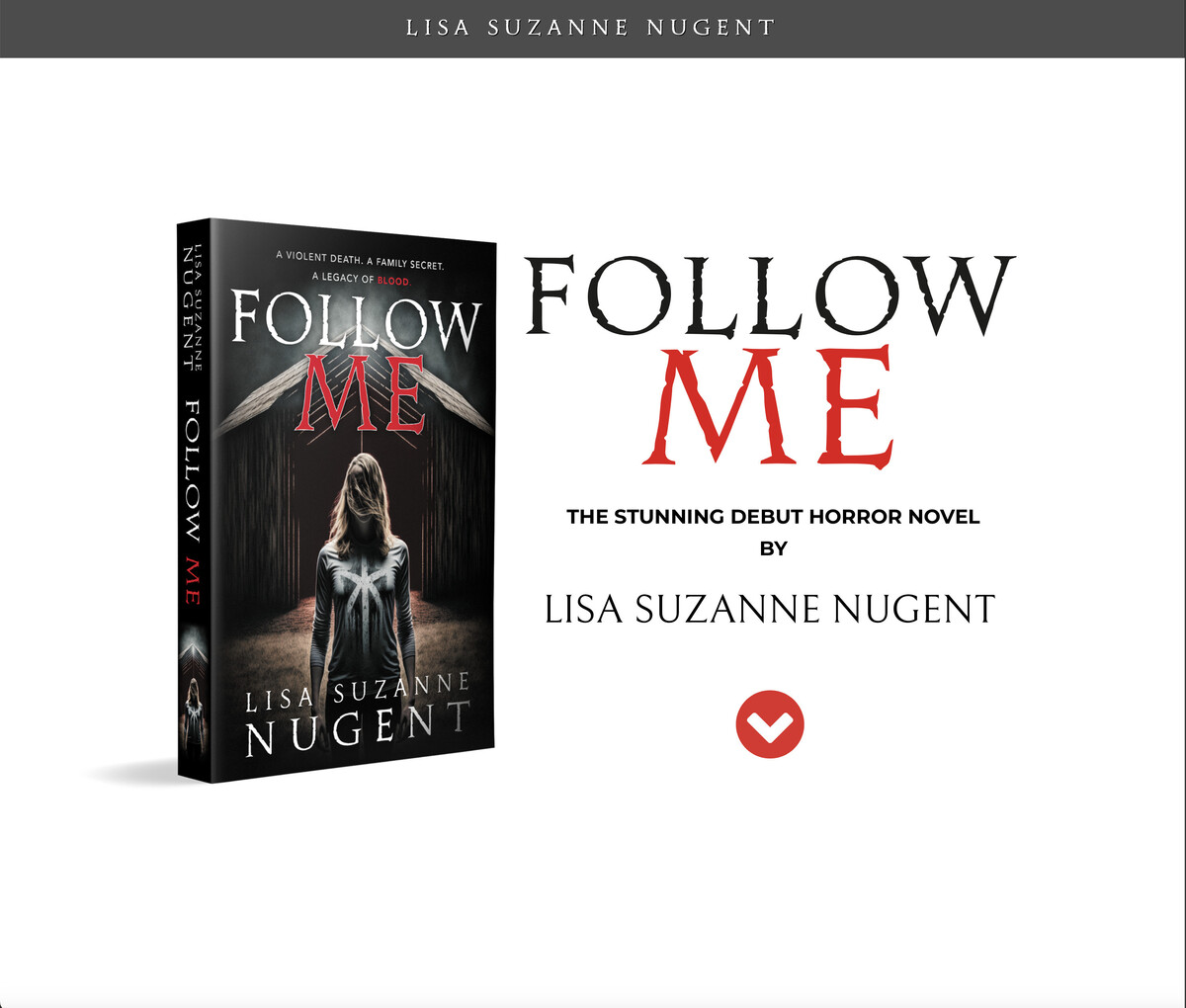
Task: Click 'The Stunning Debut Horror Novel' tagline
Action: (x=773, y=517)
